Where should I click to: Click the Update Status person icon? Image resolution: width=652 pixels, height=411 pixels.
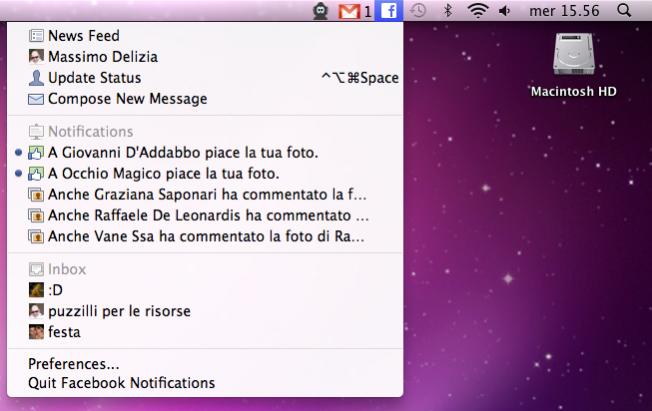click(36, 78)
